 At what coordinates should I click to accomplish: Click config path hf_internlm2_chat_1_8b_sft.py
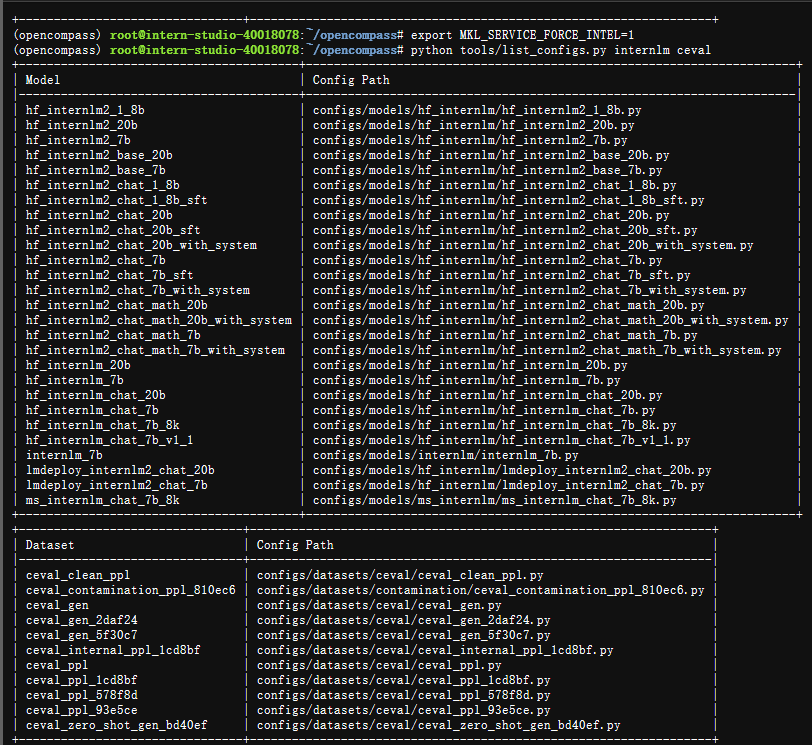pyautogui.click(x=508, y=200)
